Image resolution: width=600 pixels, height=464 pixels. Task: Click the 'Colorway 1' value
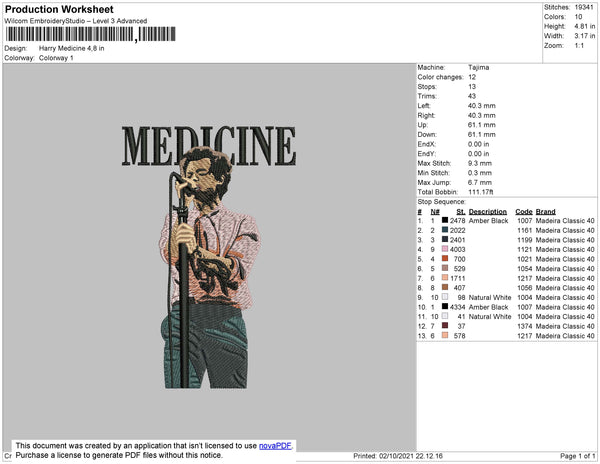(x=56, y=58)
